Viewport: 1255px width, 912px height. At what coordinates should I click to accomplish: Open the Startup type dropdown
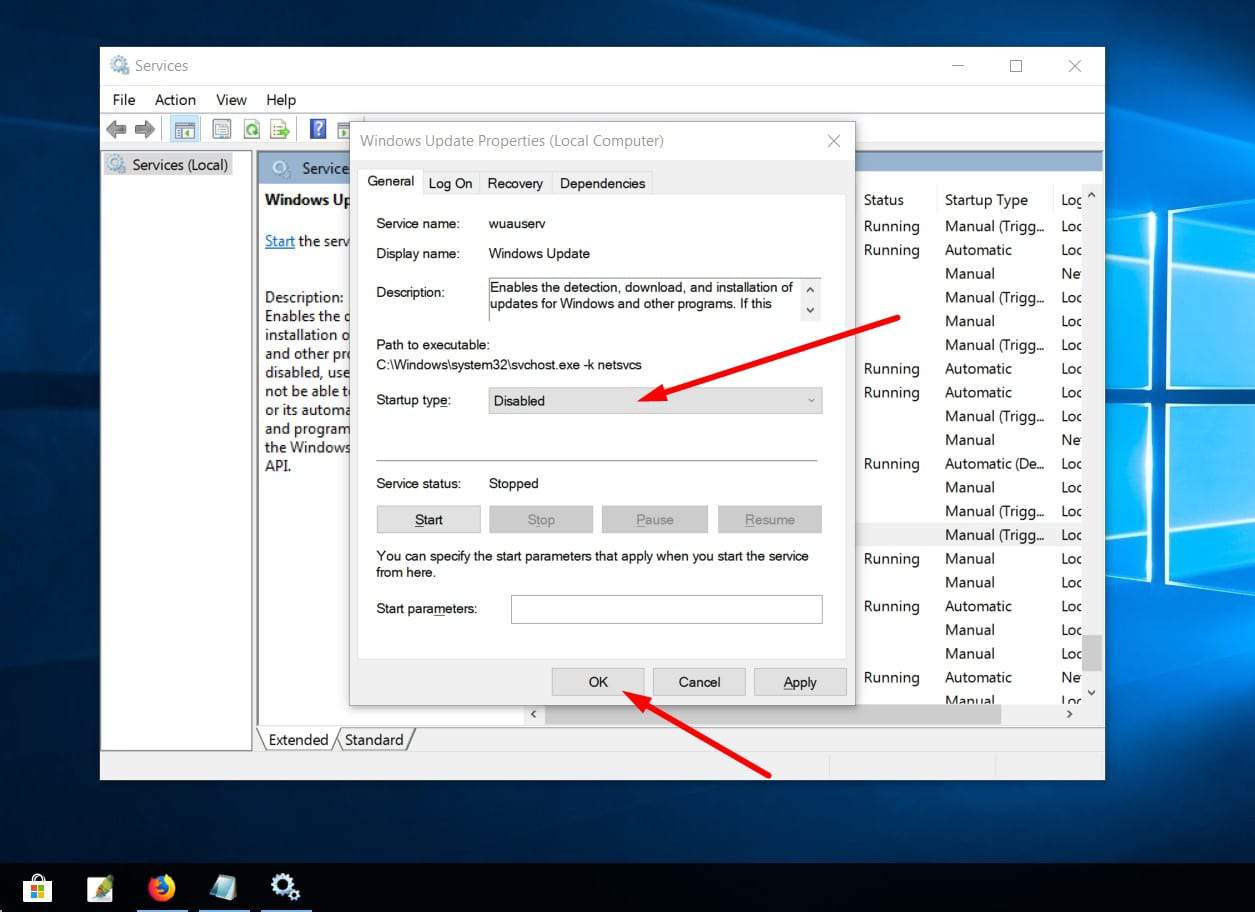tap(655, 401)
